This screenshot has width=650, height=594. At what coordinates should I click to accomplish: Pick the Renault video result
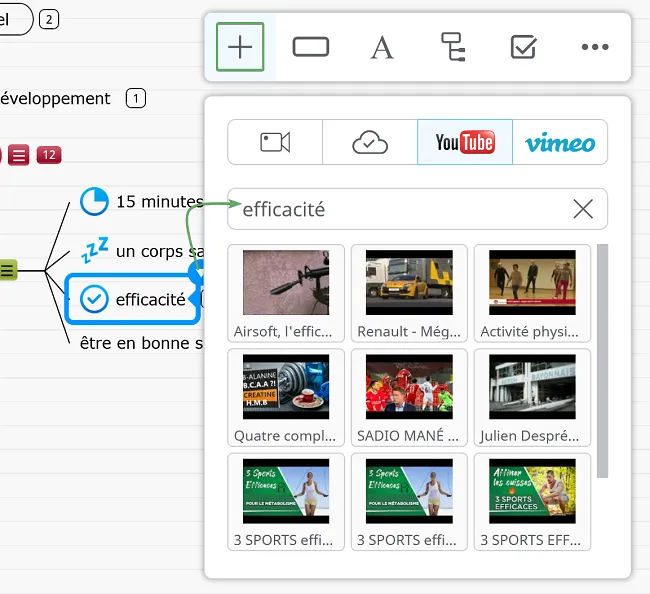pyautogui.click(x=409, y=293)
